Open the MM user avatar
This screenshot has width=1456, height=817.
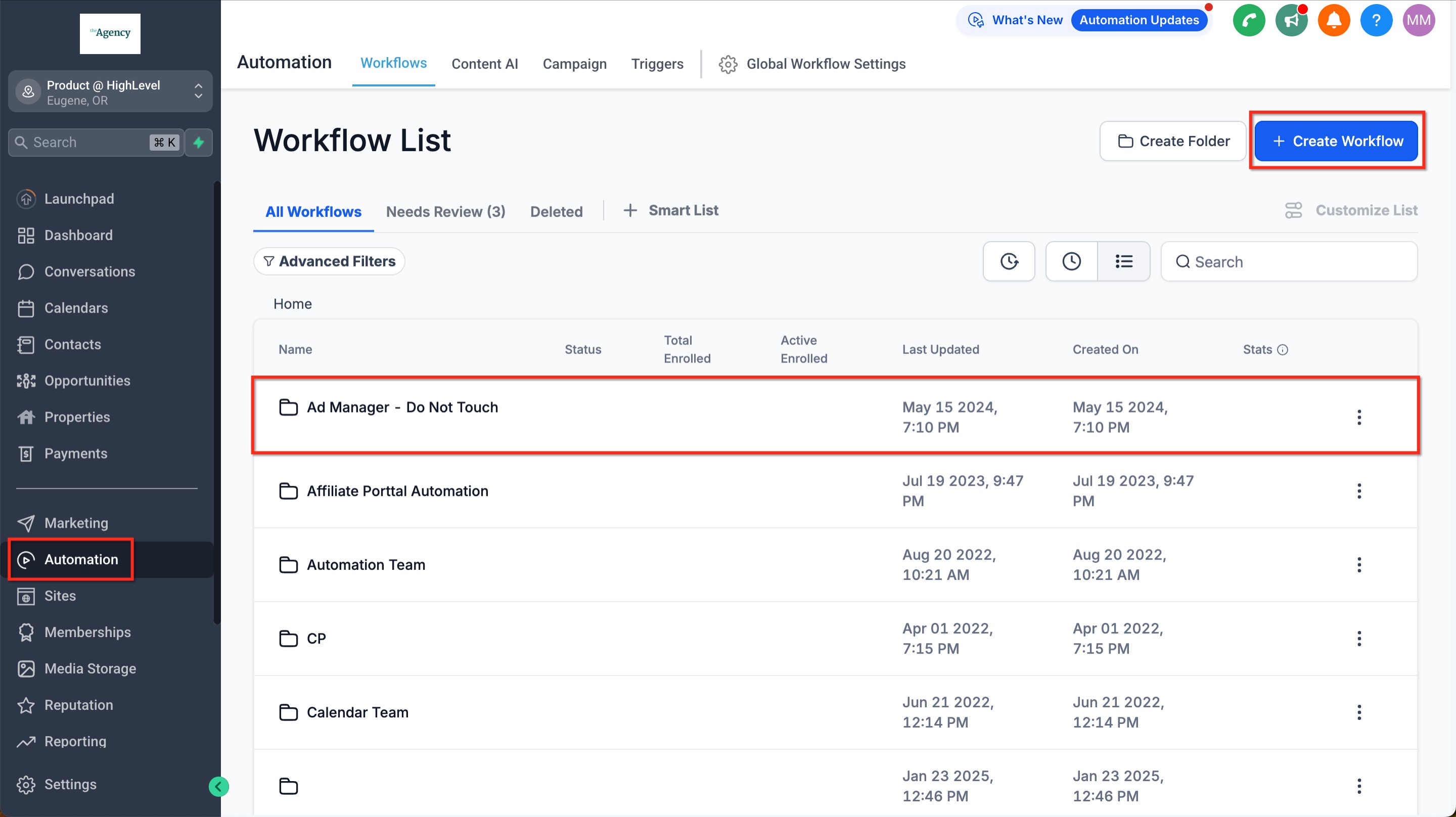1418,20
